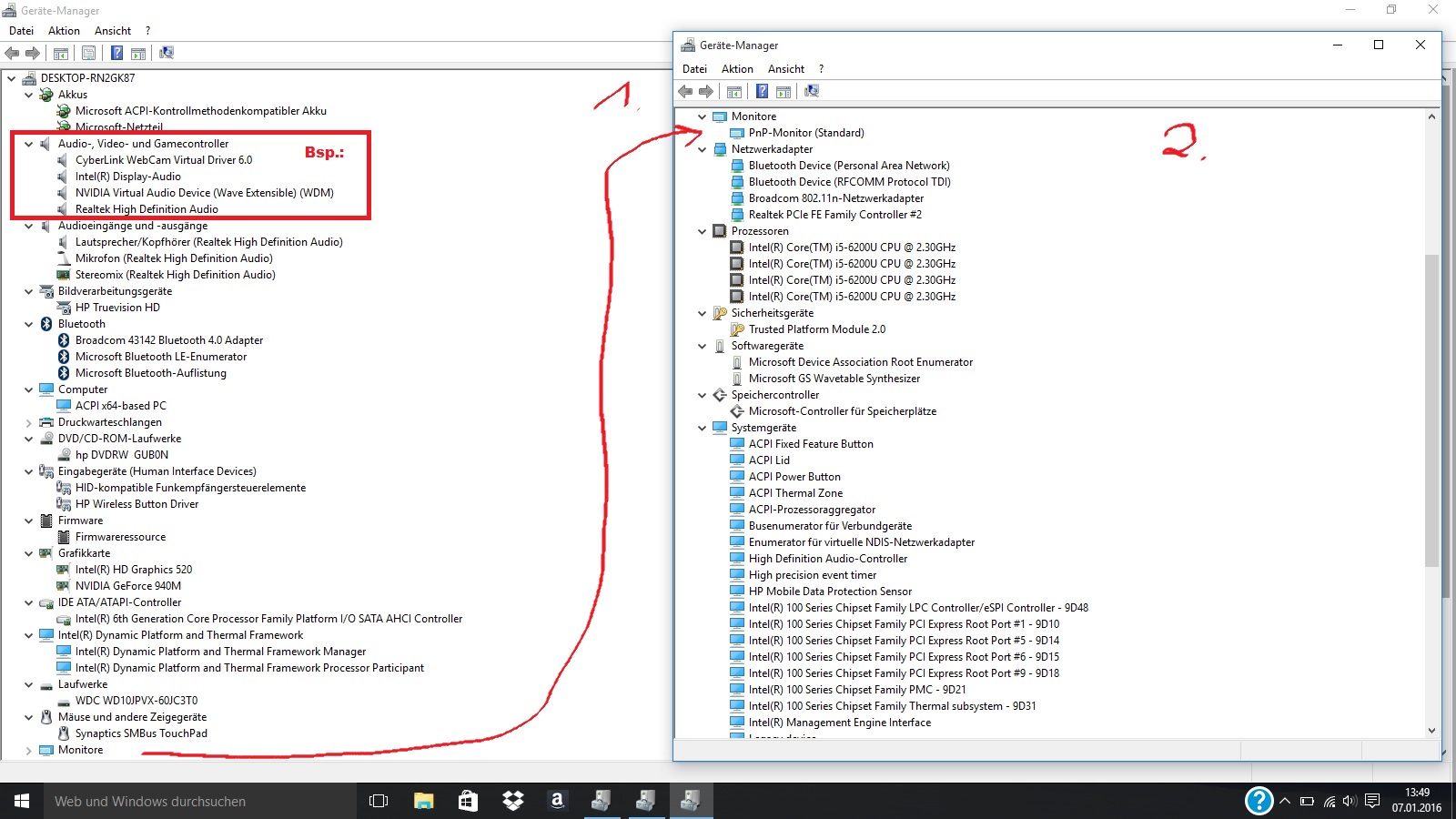Select HP Wireless Button Driver

click(136, 504)
